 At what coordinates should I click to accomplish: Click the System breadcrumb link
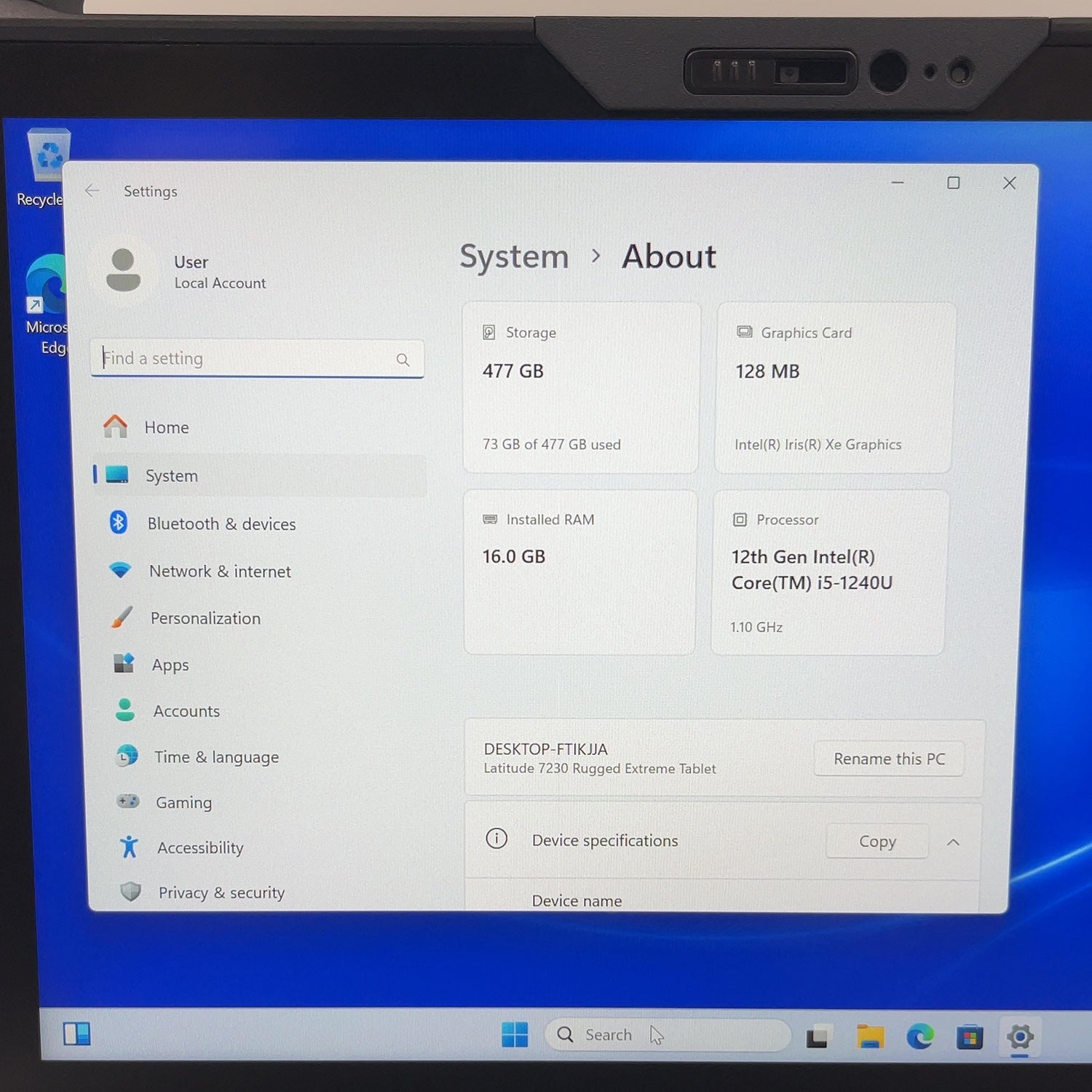click(514, 256)
